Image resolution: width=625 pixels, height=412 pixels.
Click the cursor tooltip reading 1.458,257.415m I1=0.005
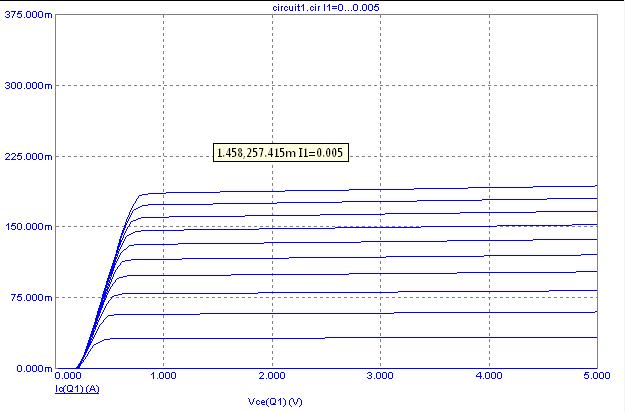pos(281,153)
